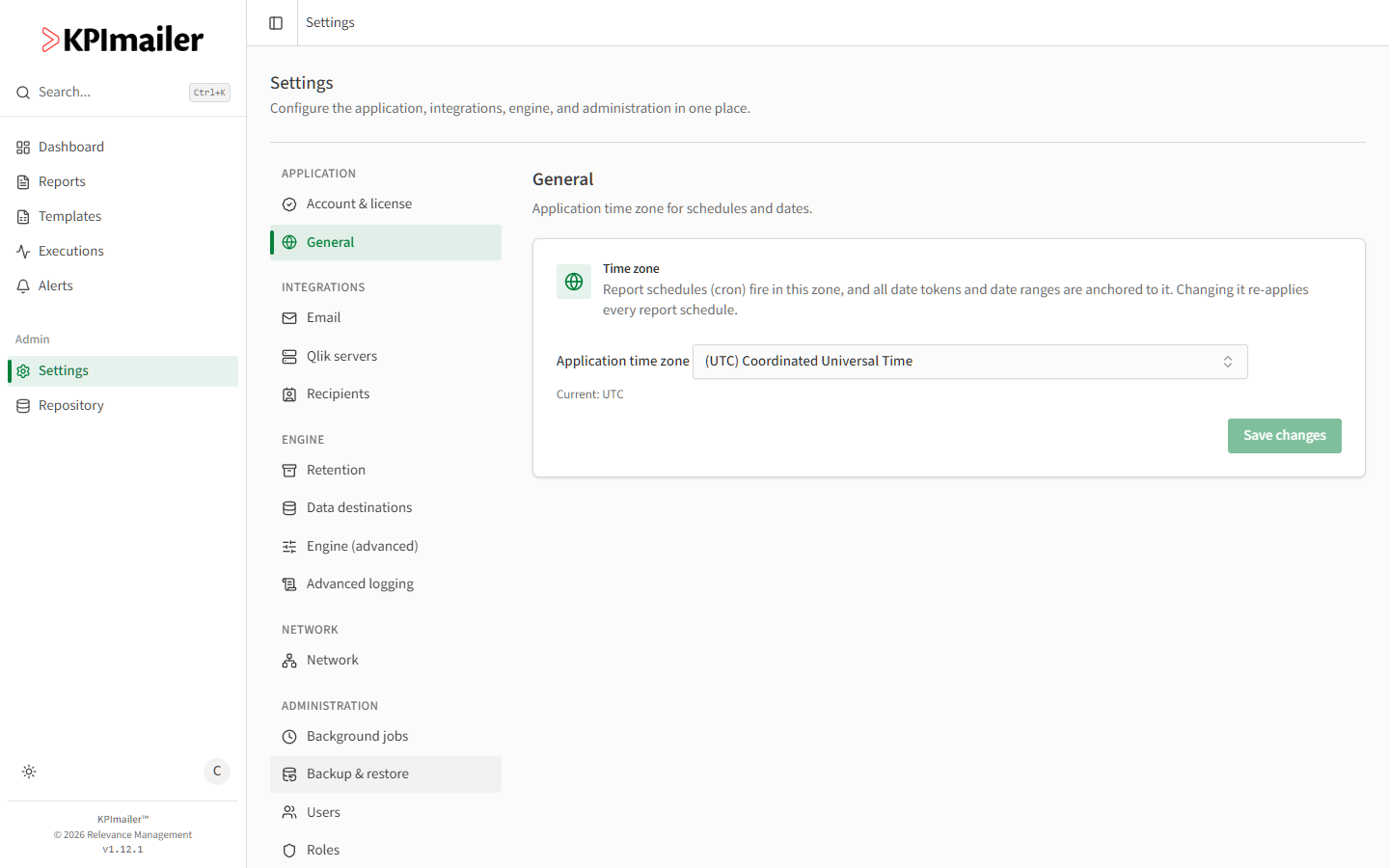Click the Advanced logging scroll icon
Viewport: 1389px width, 868px height.
click(289, 584)
